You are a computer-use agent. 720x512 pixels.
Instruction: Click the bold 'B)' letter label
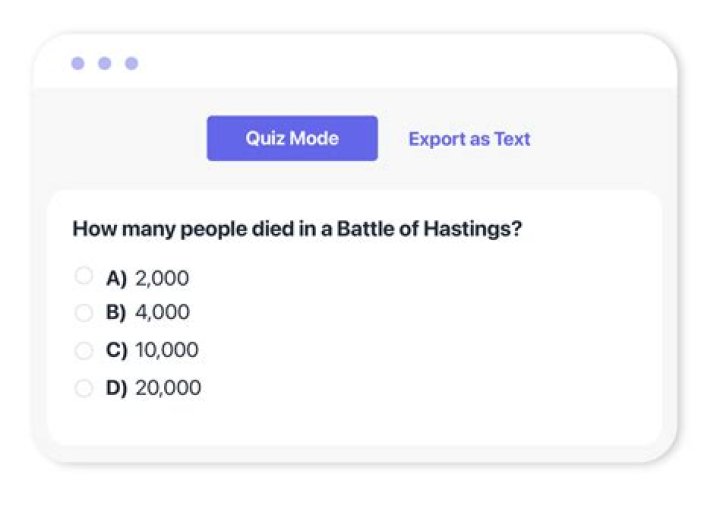point(116,313)
